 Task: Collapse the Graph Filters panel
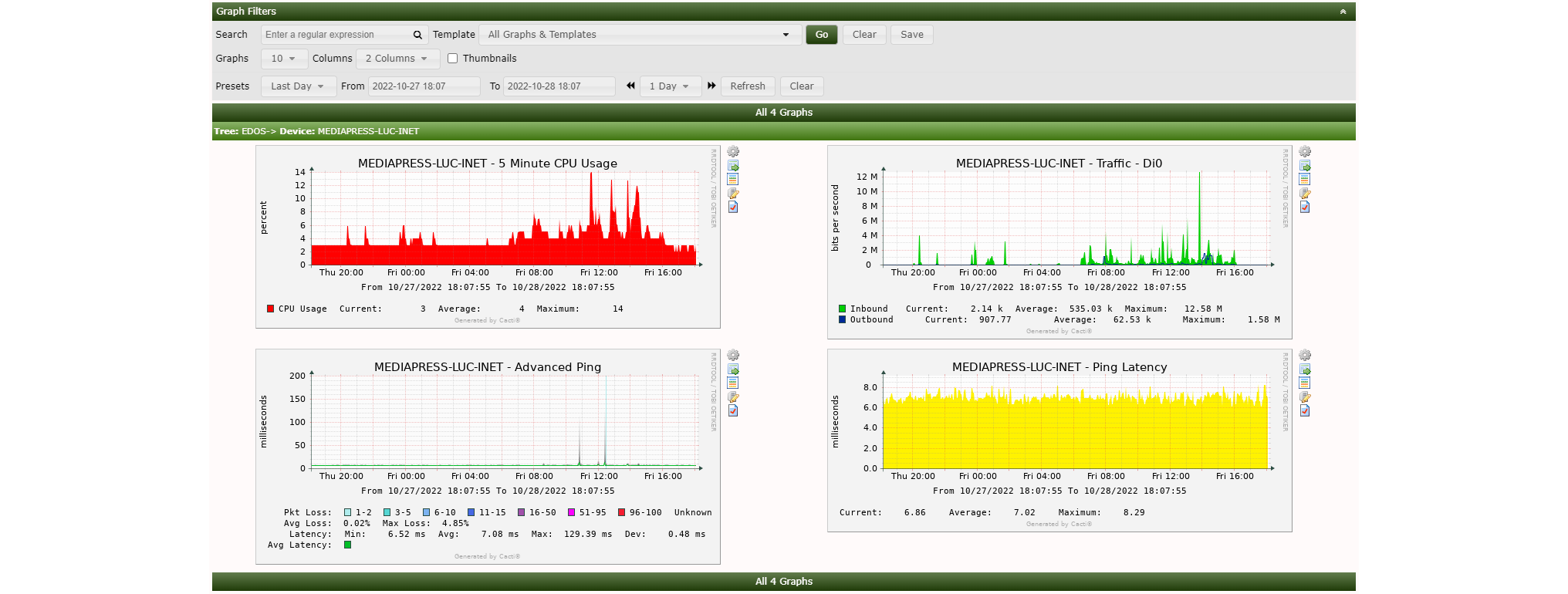(x=1343, y=12)
